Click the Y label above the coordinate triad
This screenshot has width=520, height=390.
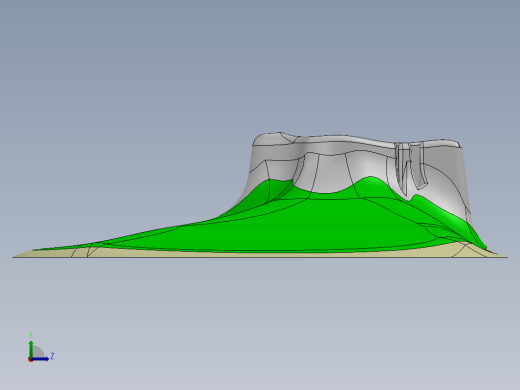point(31,335)
